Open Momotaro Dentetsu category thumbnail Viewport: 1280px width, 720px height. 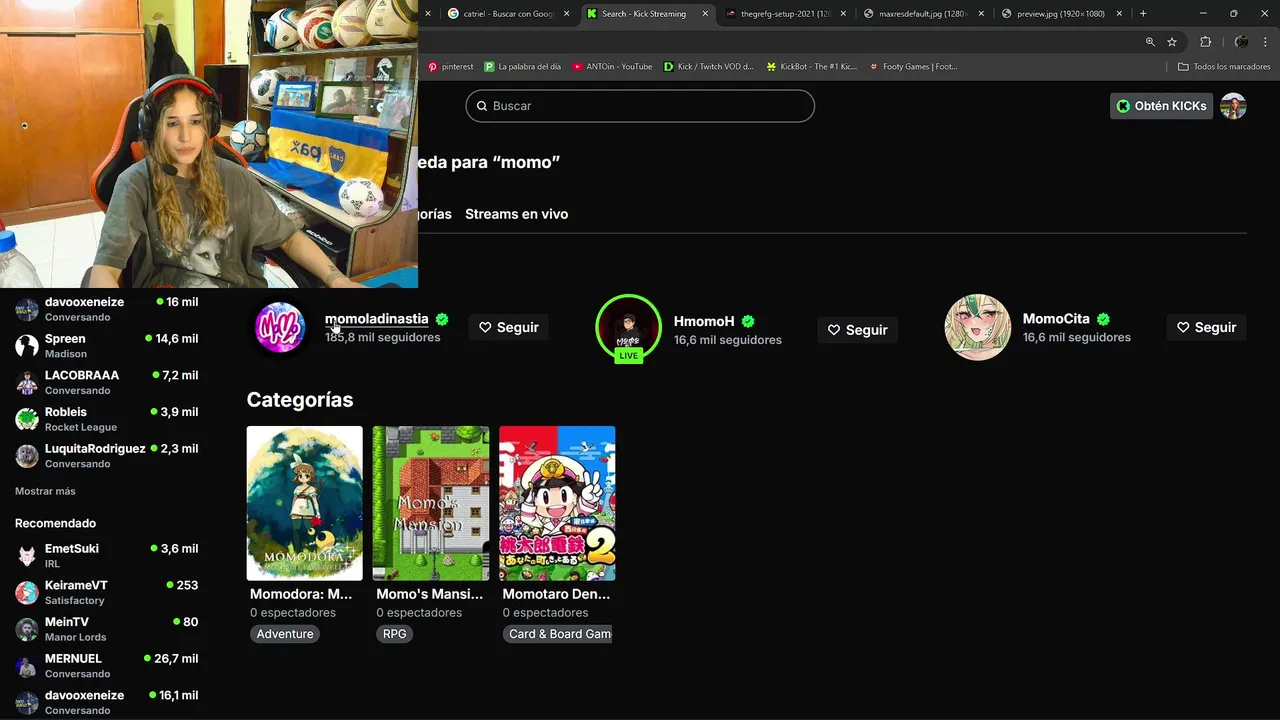point(557,503)
